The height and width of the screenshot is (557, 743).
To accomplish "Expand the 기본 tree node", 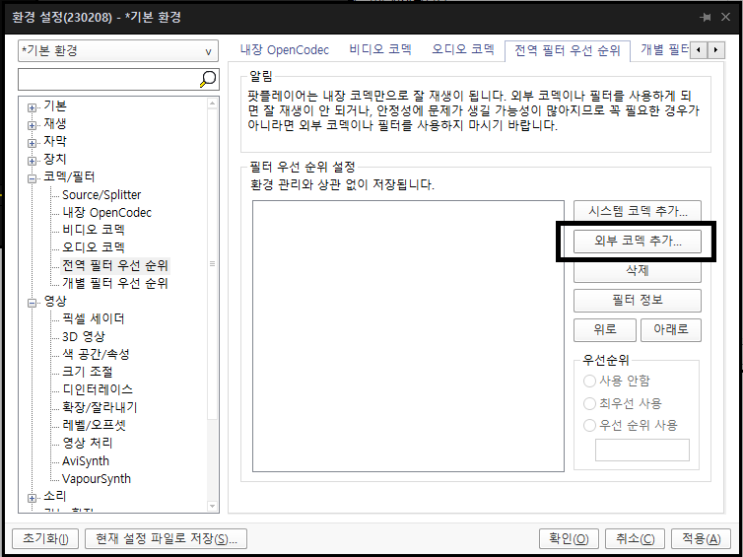I will tap(32, 108).
